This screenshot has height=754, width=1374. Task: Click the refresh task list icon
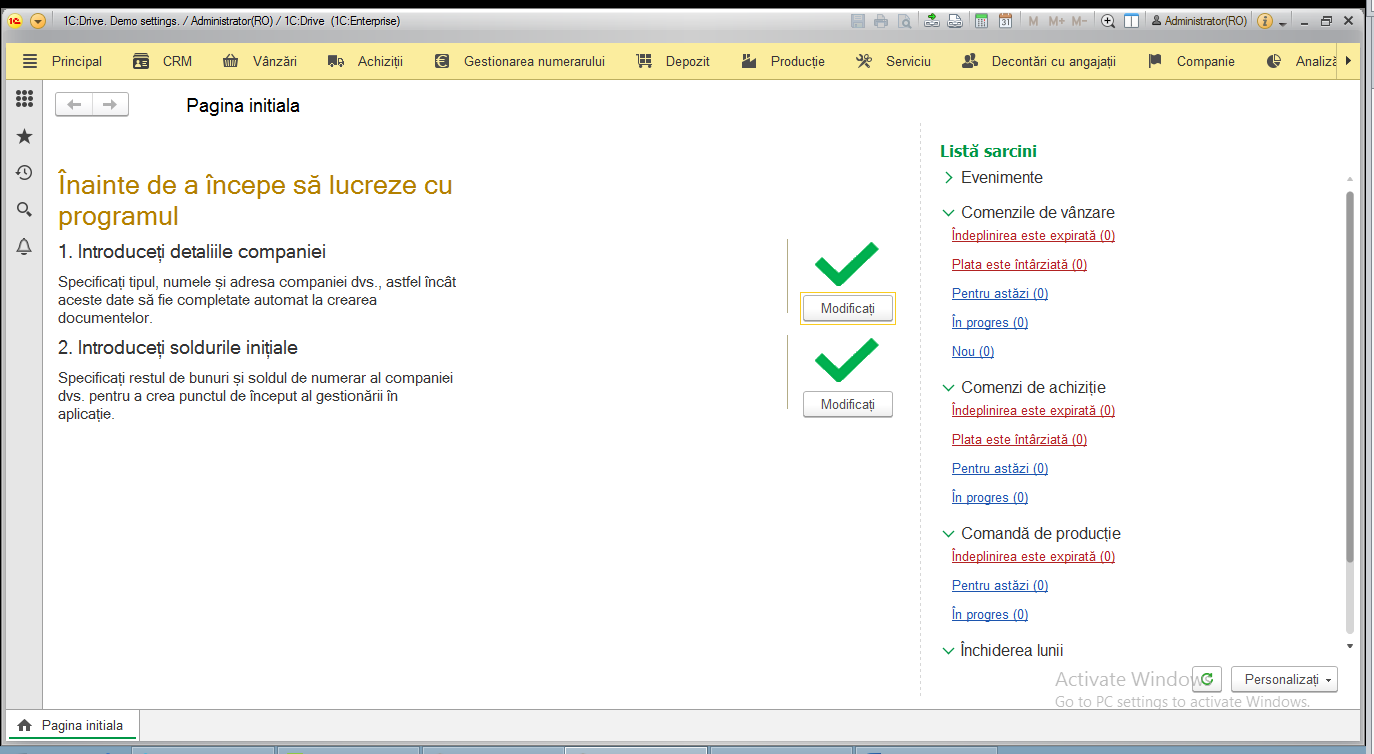point(1208,679)
